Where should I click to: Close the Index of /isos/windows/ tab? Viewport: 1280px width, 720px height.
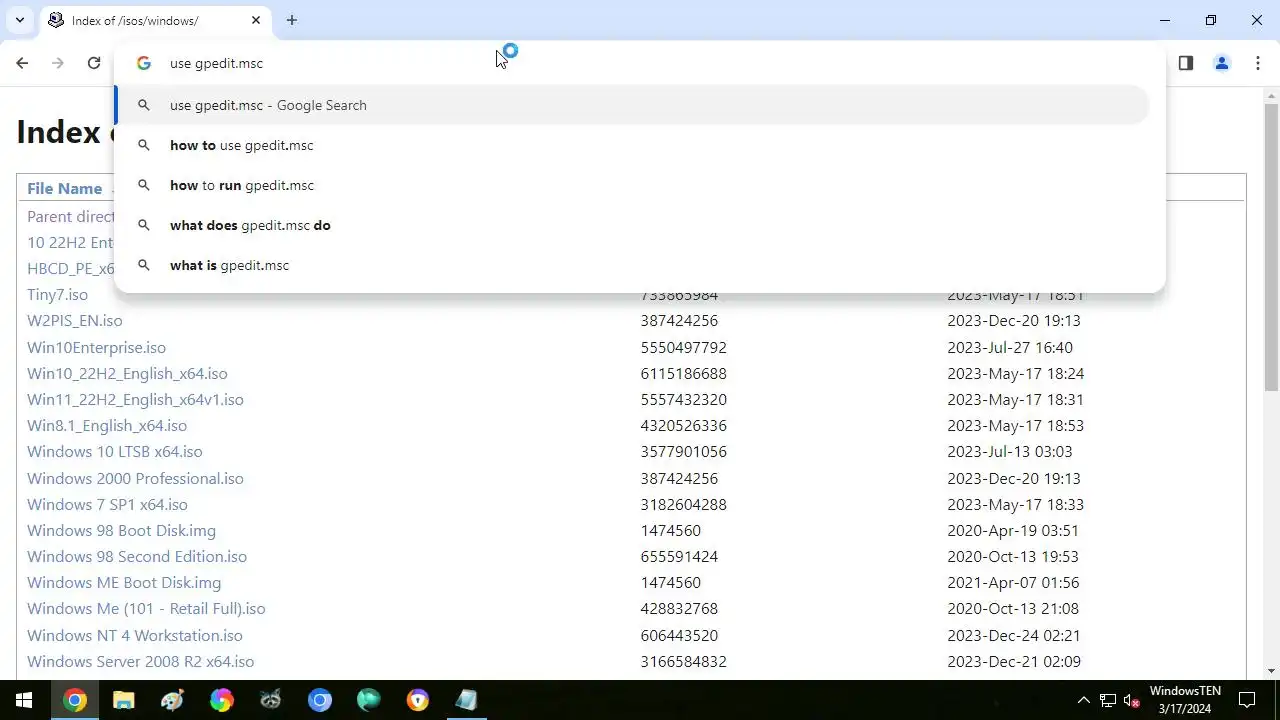point(256,20)
